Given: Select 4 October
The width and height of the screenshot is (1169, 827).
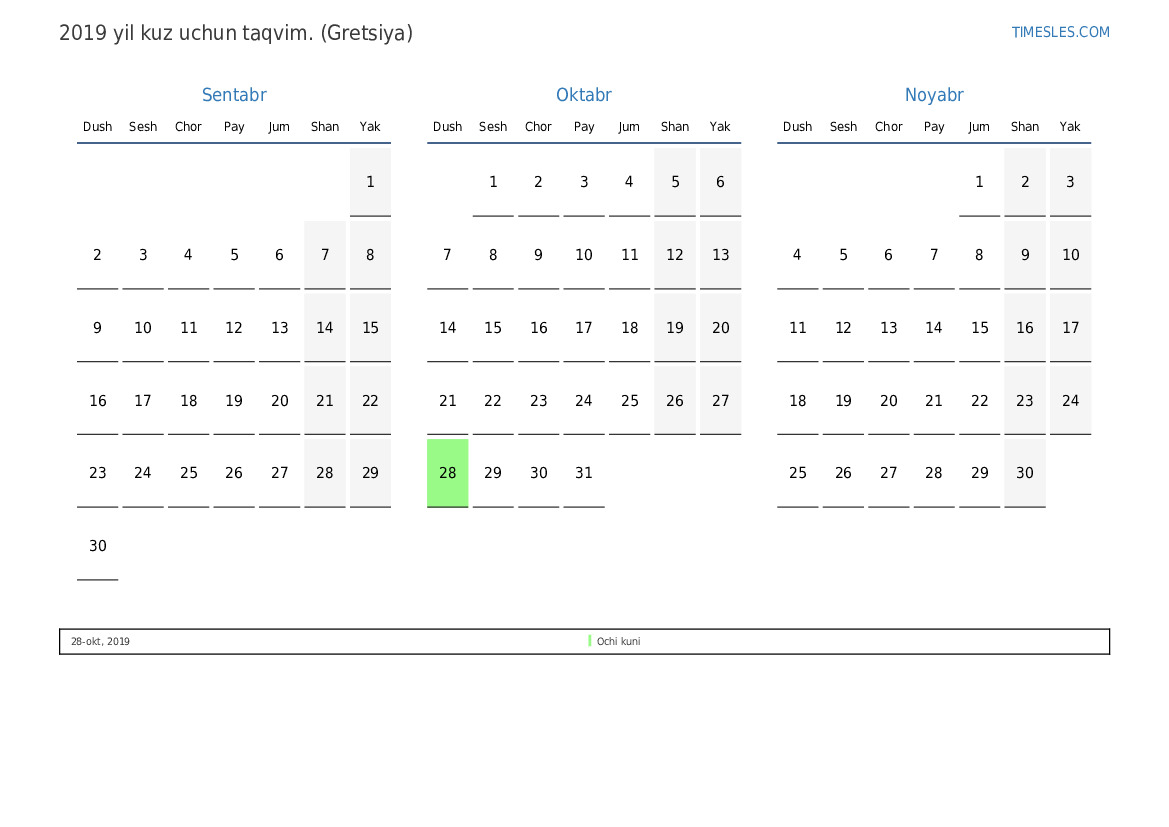Looking at the screenshot, I should (629, 182).
